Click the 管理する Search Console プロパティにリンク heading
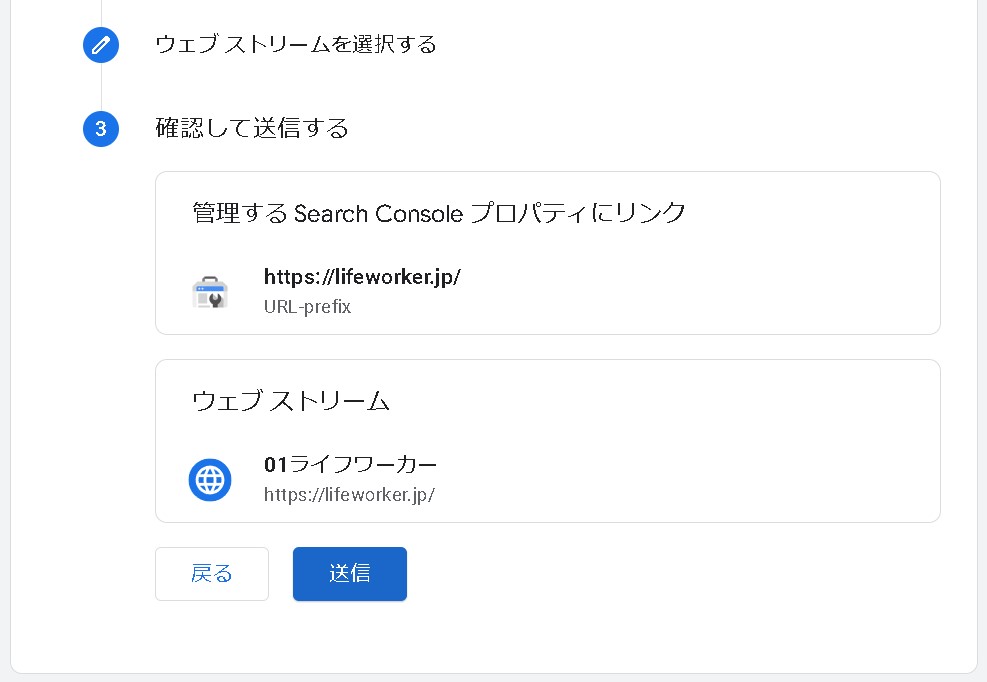987x682 pixels. pos(439,212)
